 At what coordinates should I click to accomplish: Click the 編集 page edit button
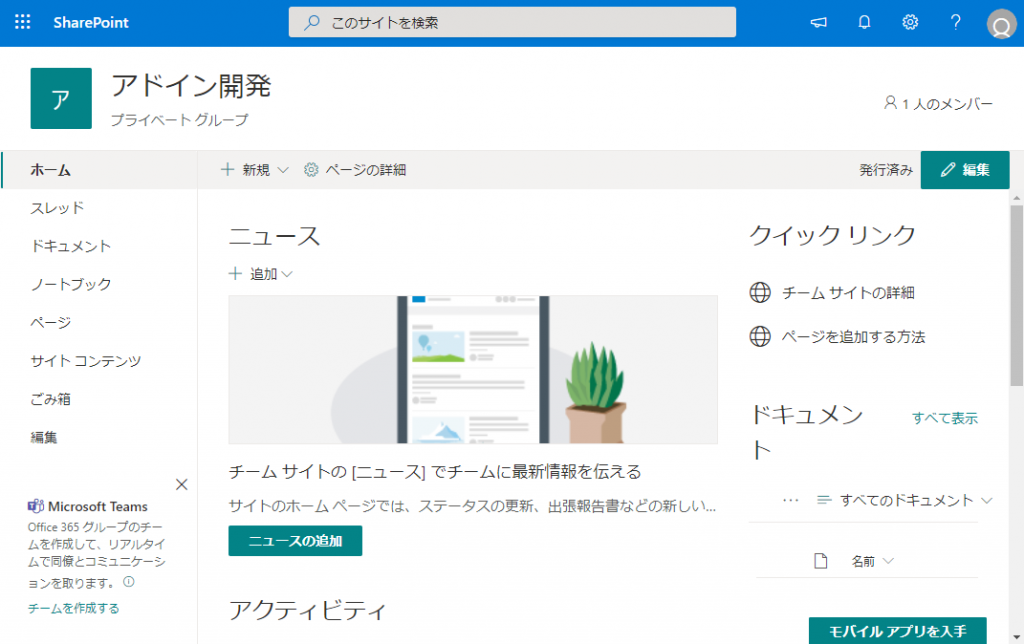[964, 170]
